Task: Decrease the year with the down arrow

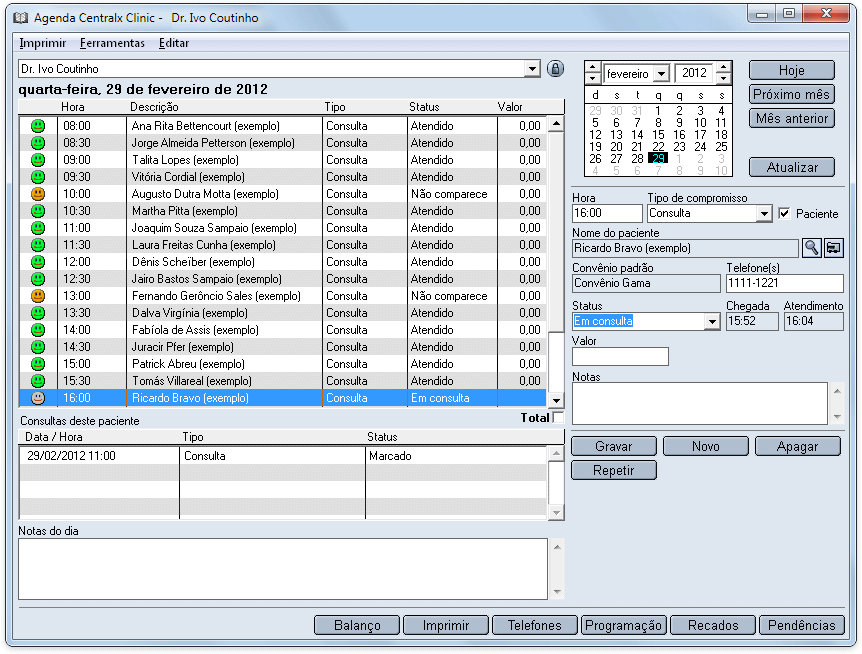Action: [723, 77]
